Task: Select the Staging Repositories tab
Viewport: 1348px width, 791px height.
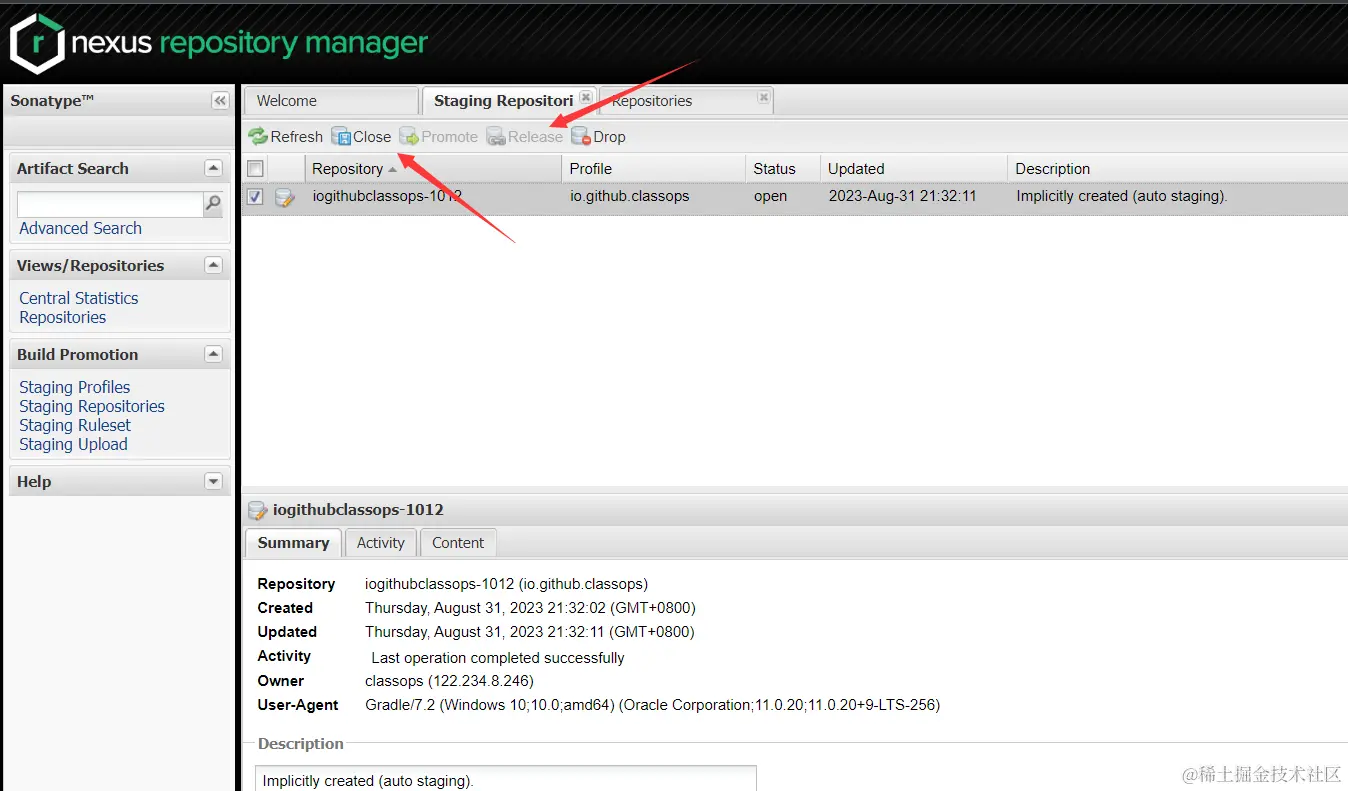Action: (509, 101)
